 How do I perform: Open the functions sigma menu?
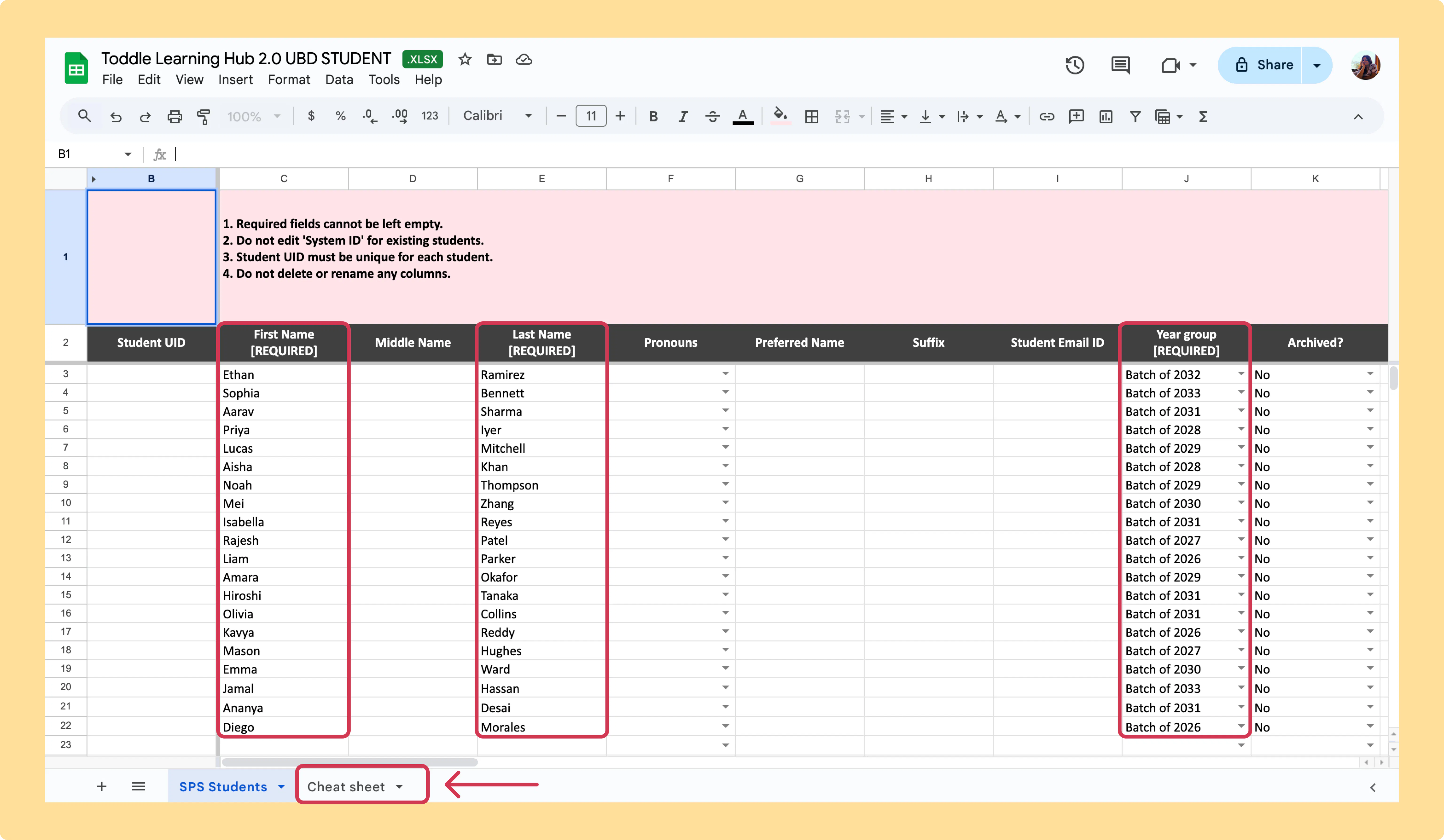tap(1203, 117)
